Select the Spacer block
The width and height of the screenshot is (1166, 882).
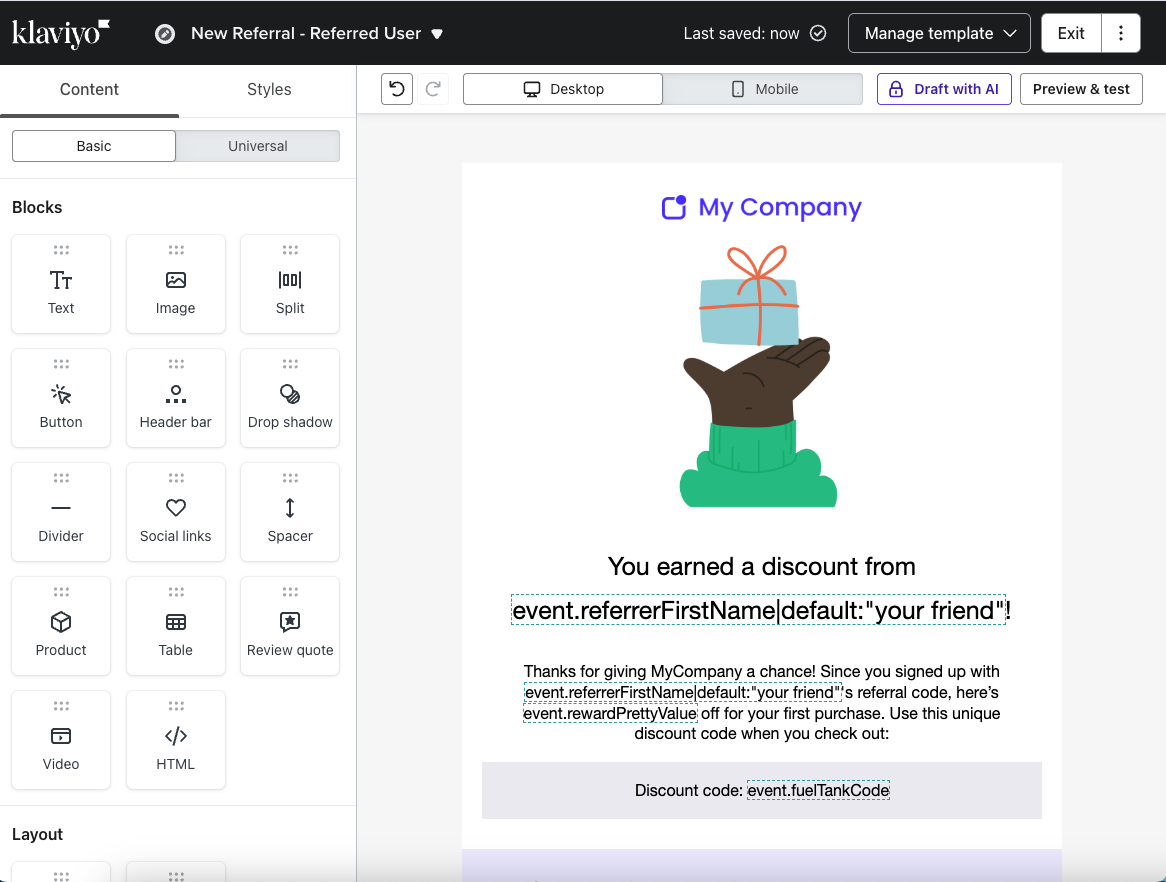[290, 512]
